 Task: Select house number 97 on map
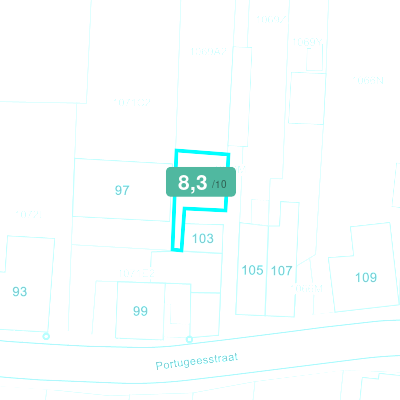pyautogui.click(x=122, y=190)
